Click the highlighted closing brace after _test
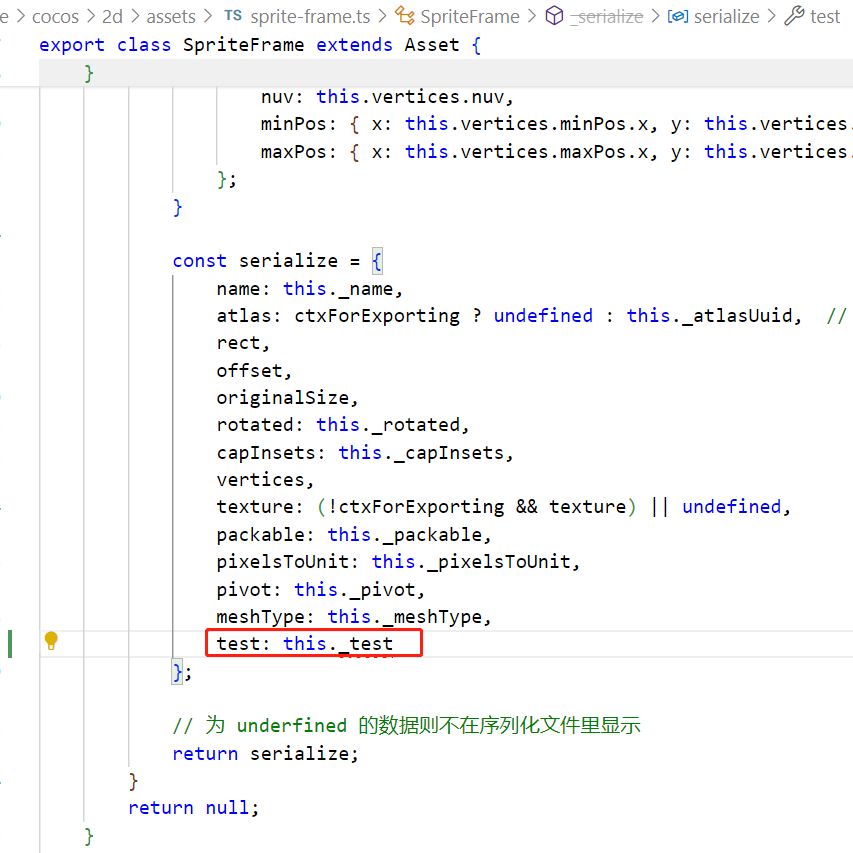The height and width of the screenshot is (853, 853). (177, 672)
